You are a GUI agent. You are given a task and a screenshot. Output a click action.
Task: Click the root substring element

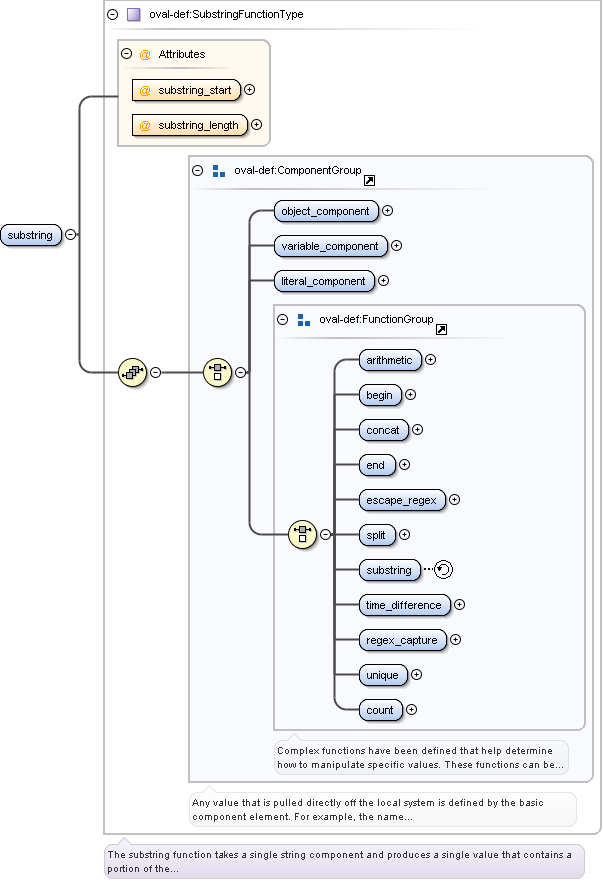(31, 235)
